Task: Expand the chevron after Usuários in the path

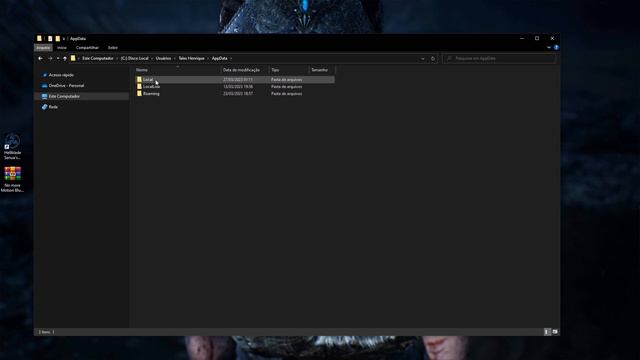Action: click(x=175, y=58)
